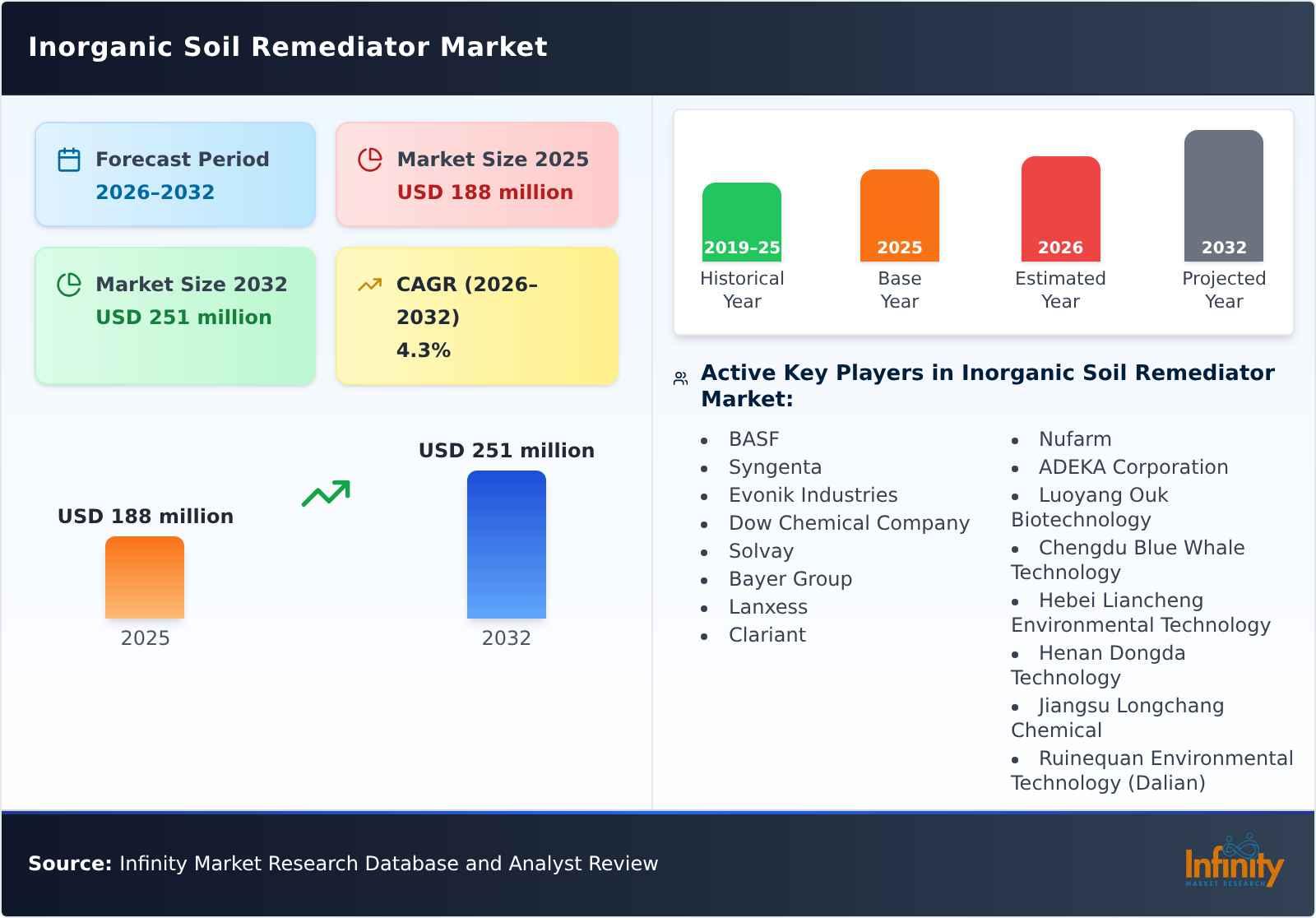Select the 2026 Estimated Year bar

point(1060,208)
